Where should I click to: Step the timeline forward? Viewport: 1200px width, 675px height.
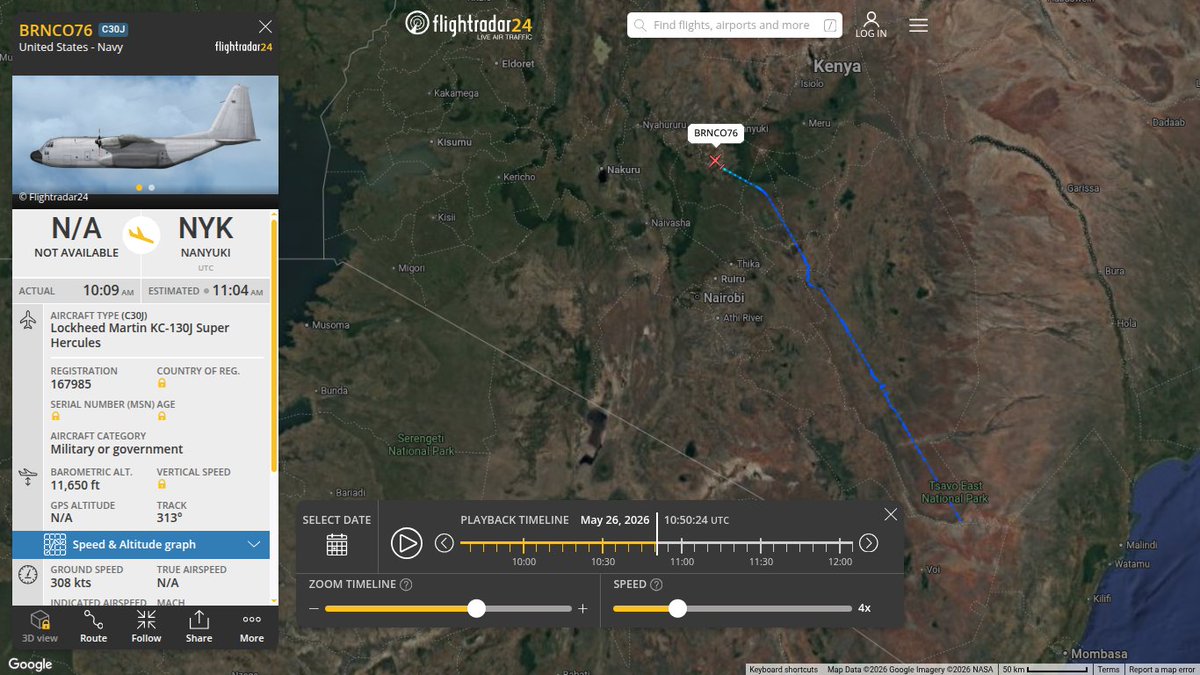[x=869, y=543]
